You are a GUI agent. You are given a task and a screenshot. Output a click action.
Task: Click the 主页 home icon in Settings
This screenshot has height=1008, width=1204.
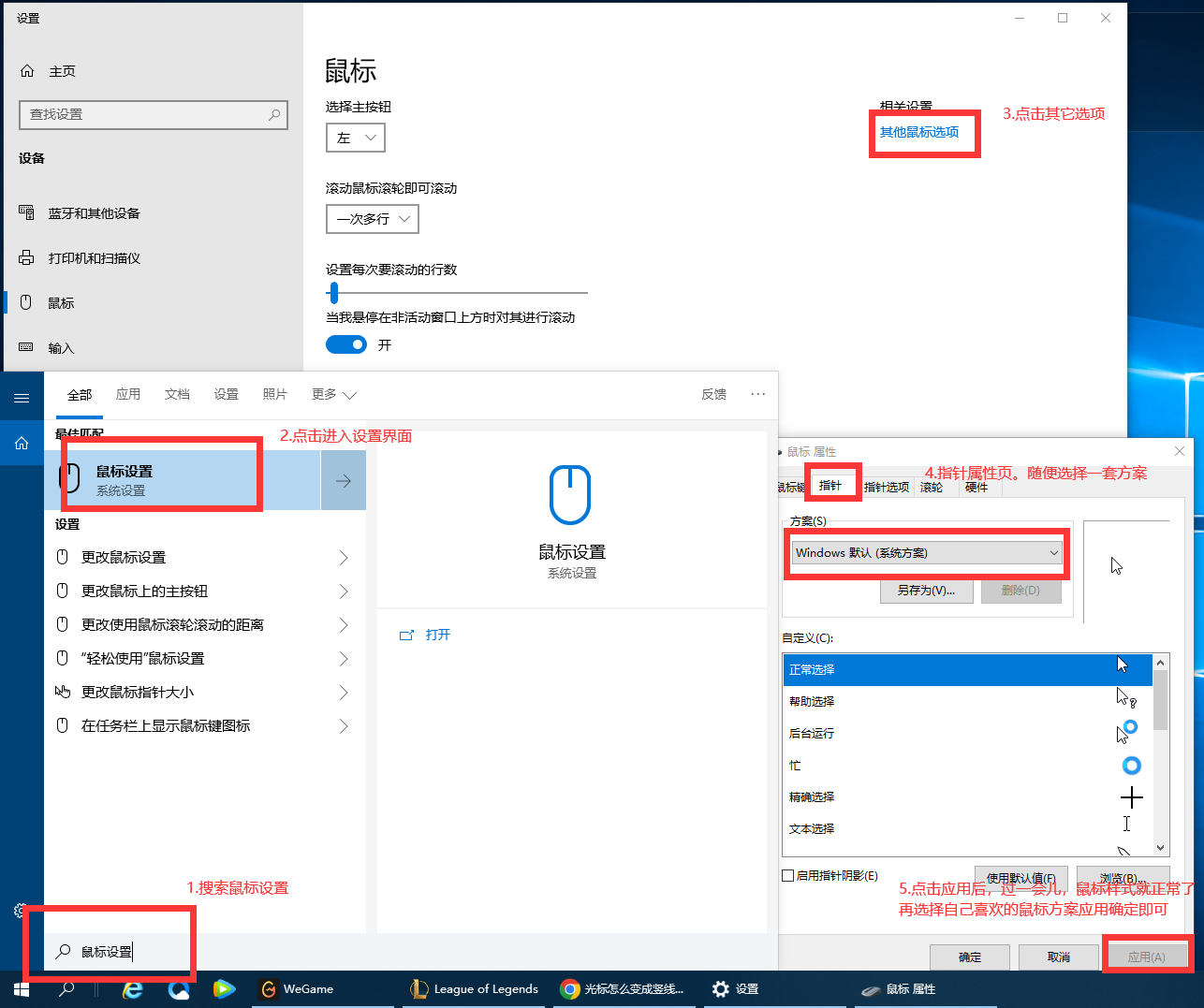coord(28,71)
